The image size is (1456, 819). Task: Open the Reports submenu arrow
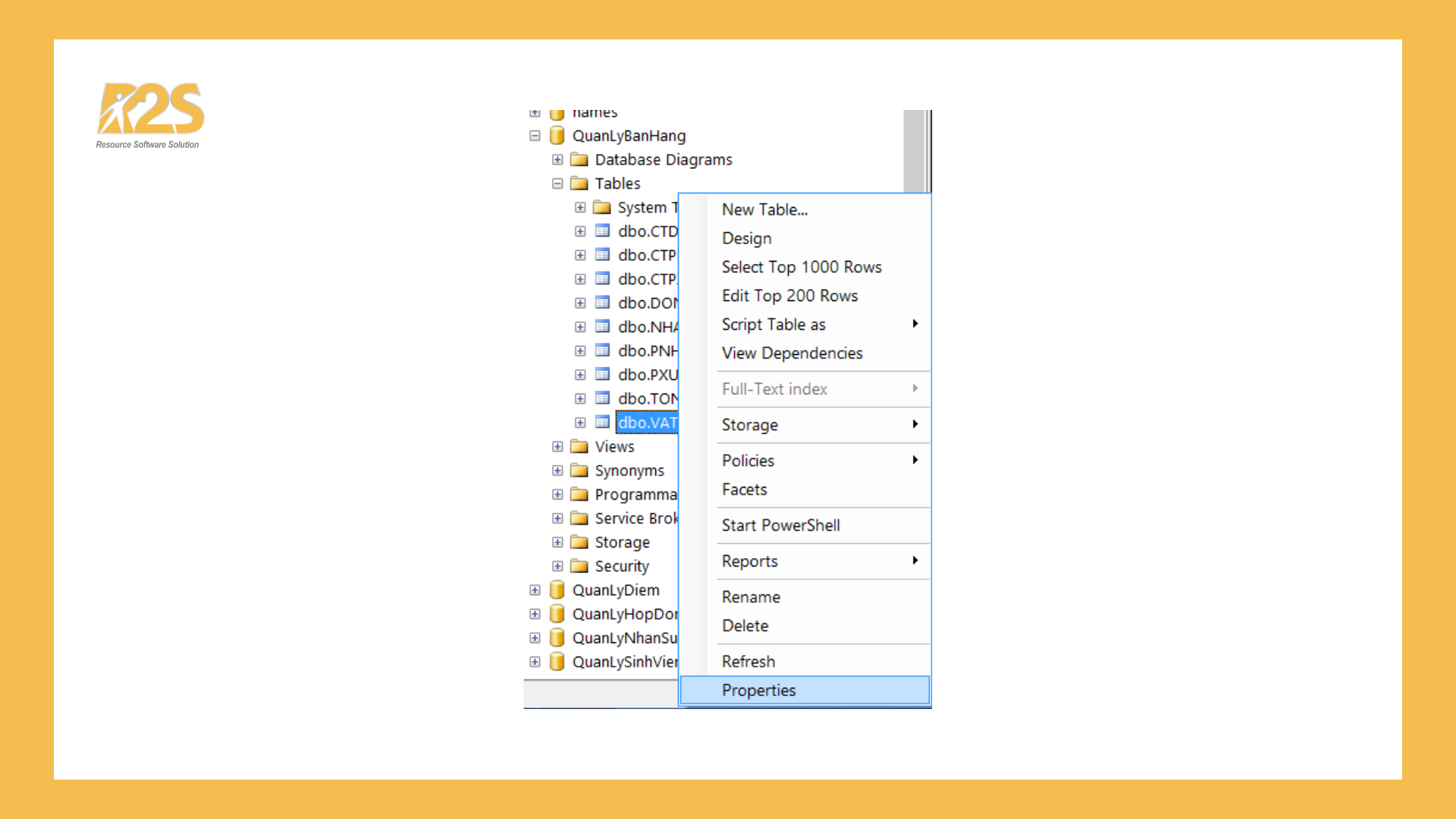[915, 561]
